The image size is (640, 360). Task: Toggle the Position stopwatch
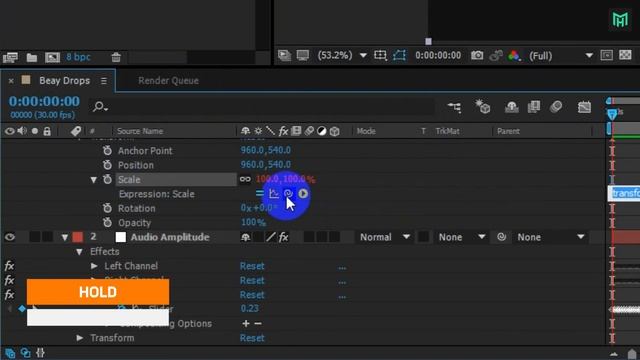[x=107, y=165]
